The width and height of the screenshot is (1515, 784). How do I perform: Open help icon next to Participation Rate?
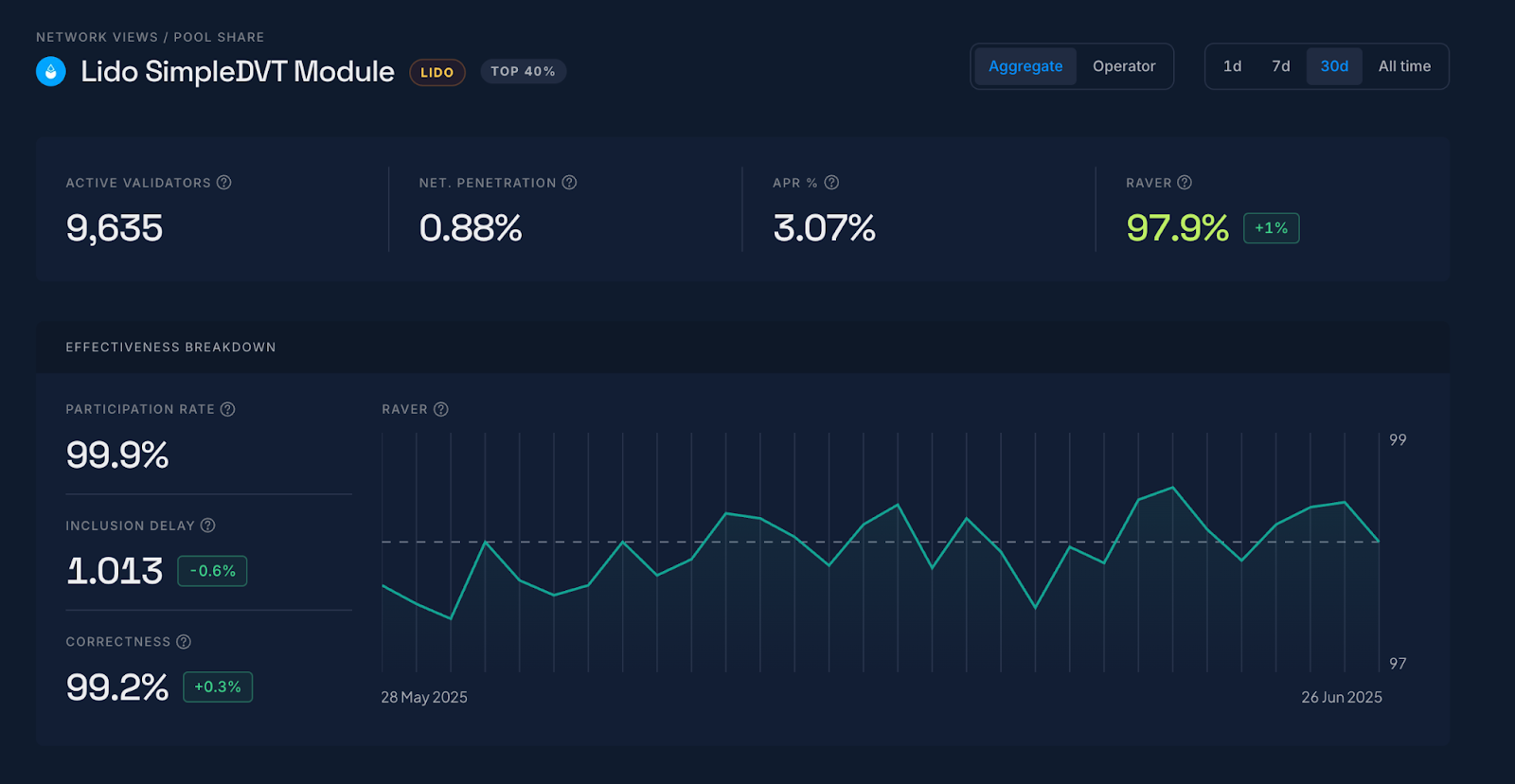228,409
